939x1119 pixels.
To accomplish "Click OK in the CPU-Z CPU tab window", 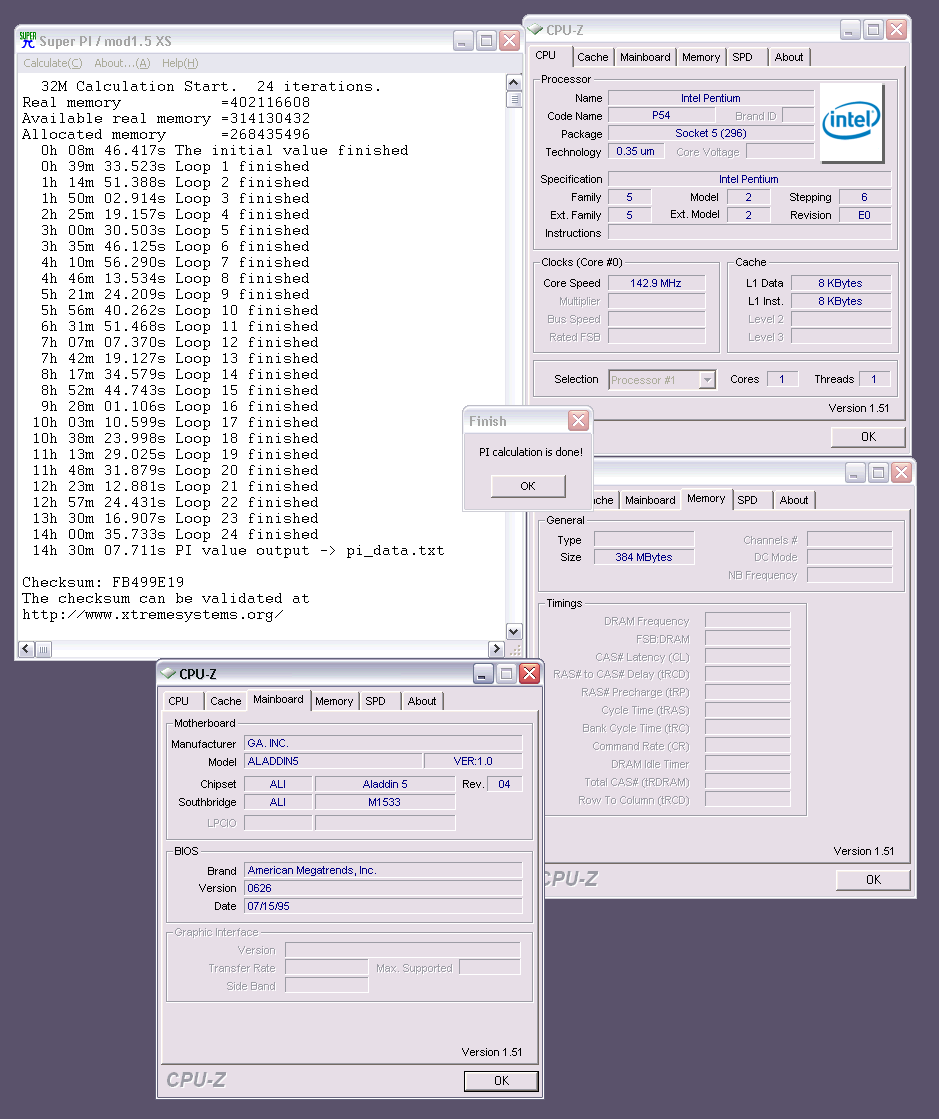I will (868, 437).
